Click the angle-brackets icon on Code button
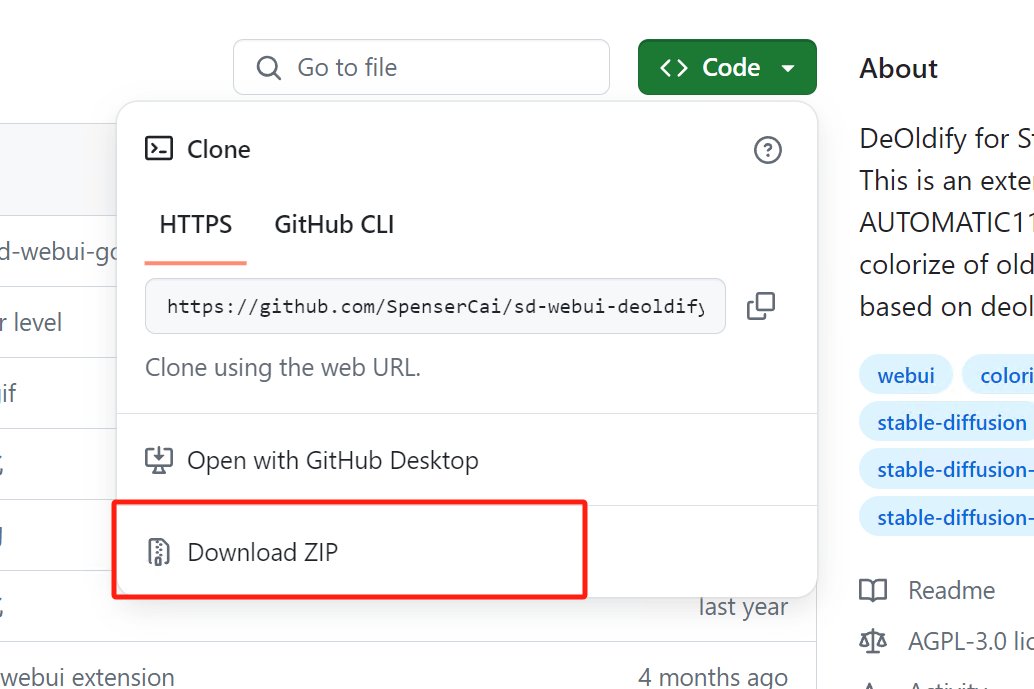This screenshot has width=1034, height=689. click(674, 68)
